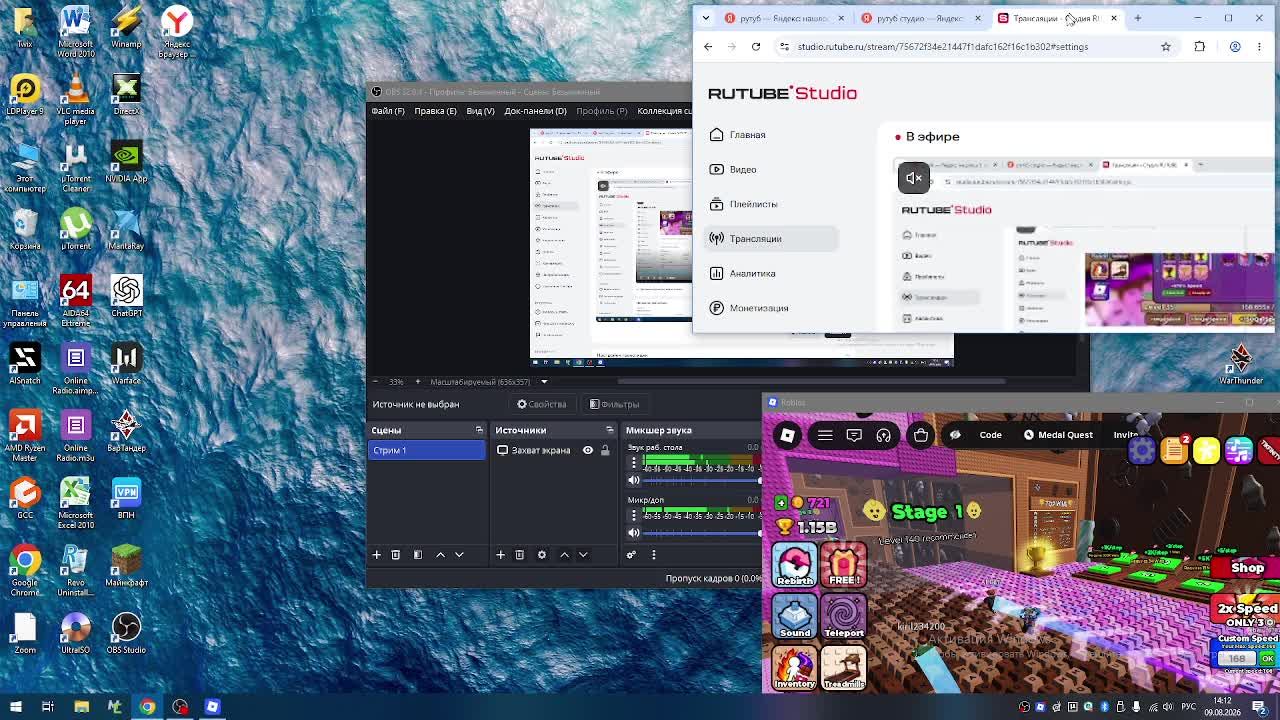
Task: Remove the selected scene in OBS
Action: click(x=396, y=554)
